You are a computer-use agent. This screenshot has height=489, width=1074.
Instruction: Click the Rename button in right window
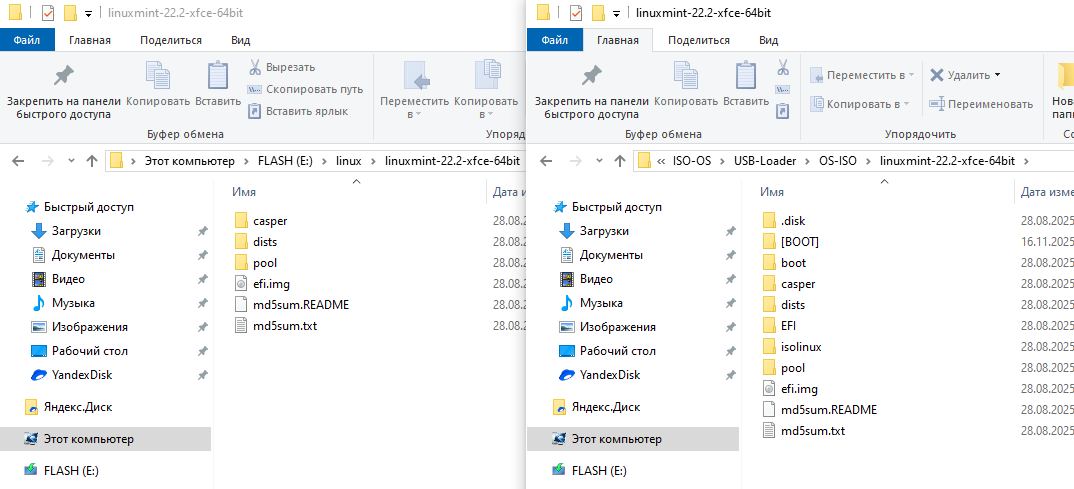[980, 104]
